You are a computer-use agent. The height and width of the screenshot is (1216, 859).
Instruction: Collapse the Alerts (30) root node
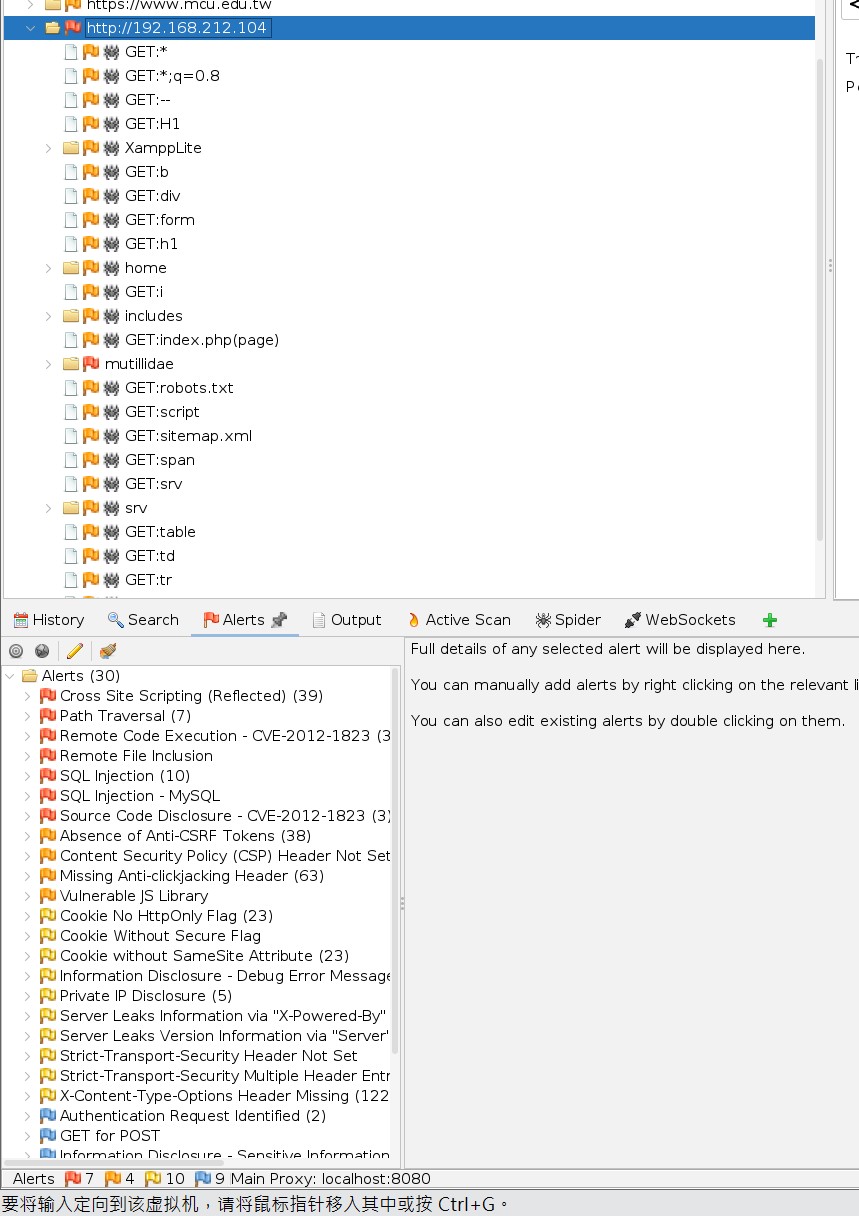pos(10,676)
